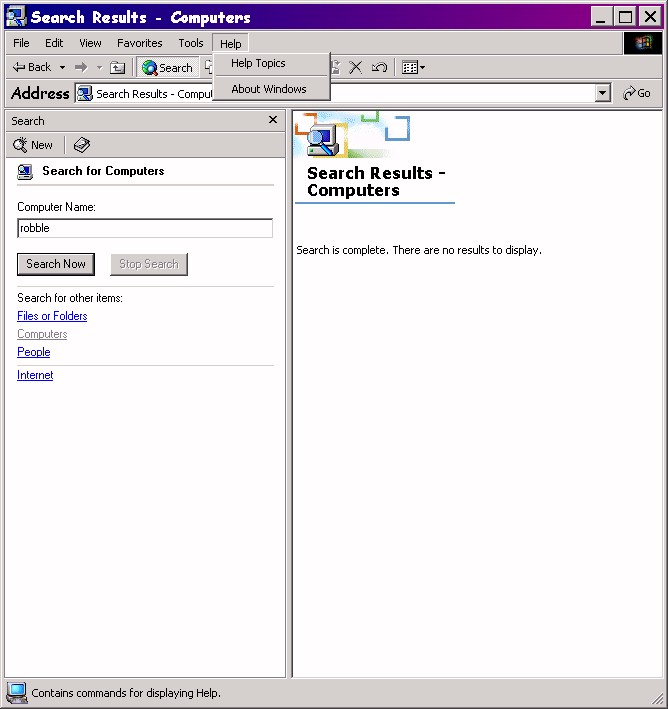This screenshot has height=709, width=668.
Task: Open the File menu
Action: pos(21,43)
